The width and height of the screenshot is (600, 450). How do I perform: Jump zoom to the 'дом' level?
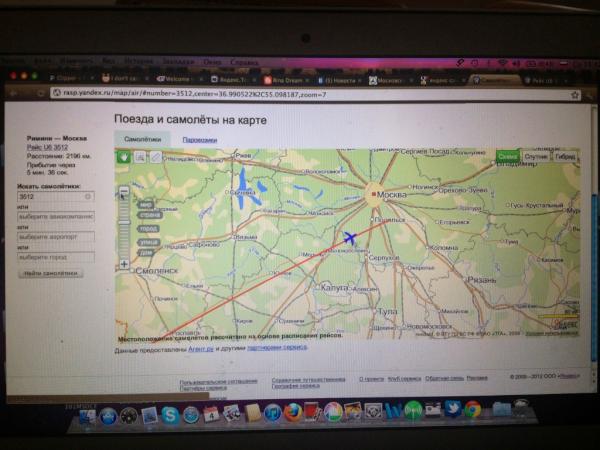[x=146, y=253]
